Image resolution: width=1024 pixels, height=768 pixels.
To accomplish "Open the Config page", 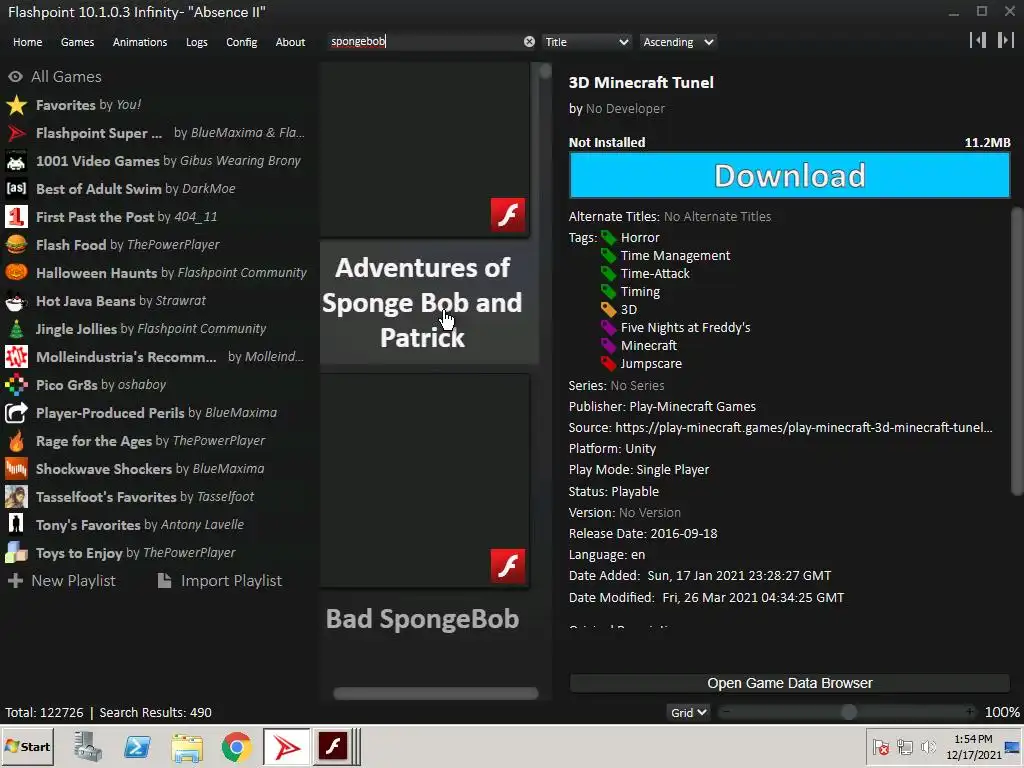I will tap(242, 42).
